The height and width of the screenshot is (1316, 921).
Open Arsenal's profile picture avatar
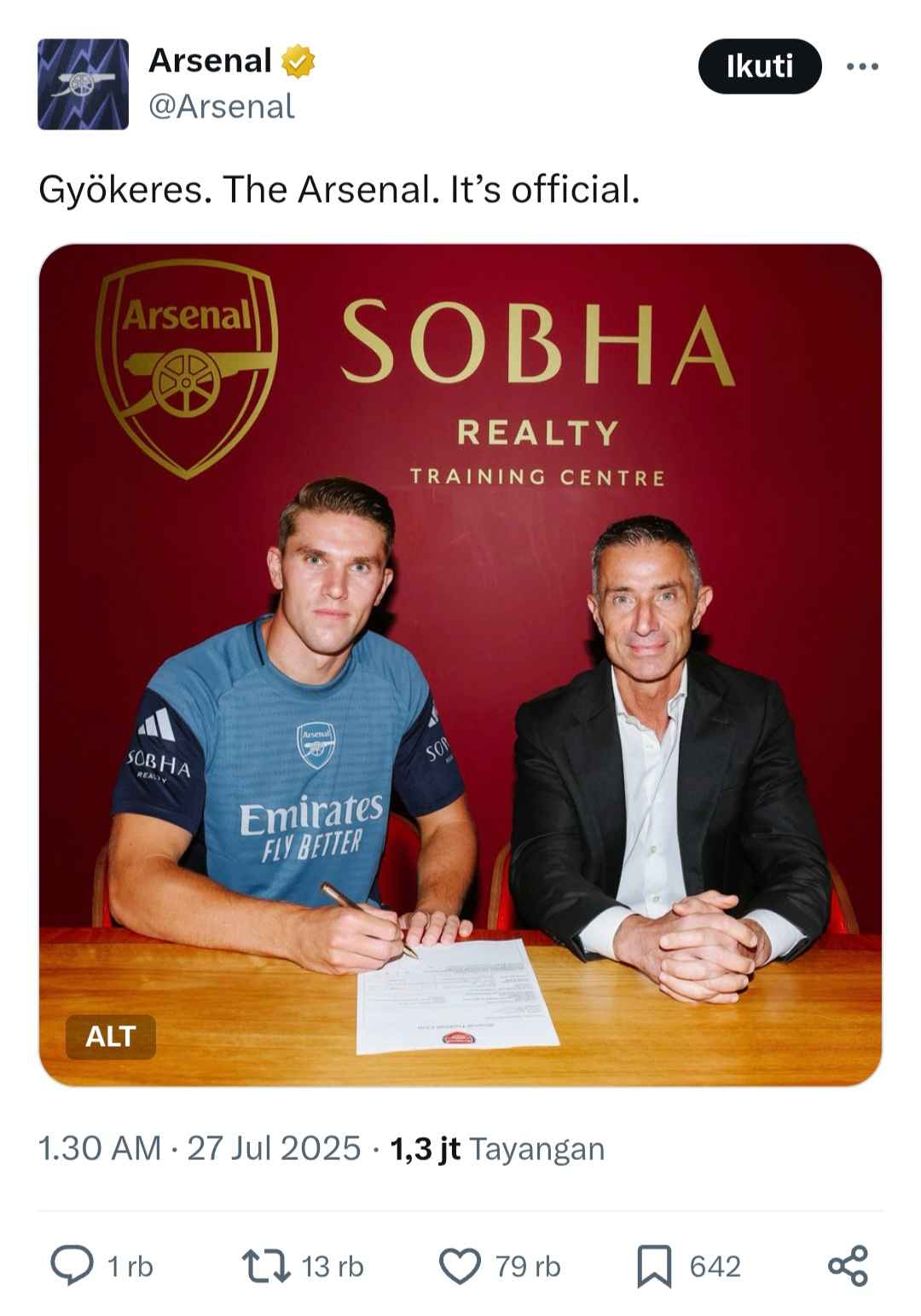[x=83, y=84]
